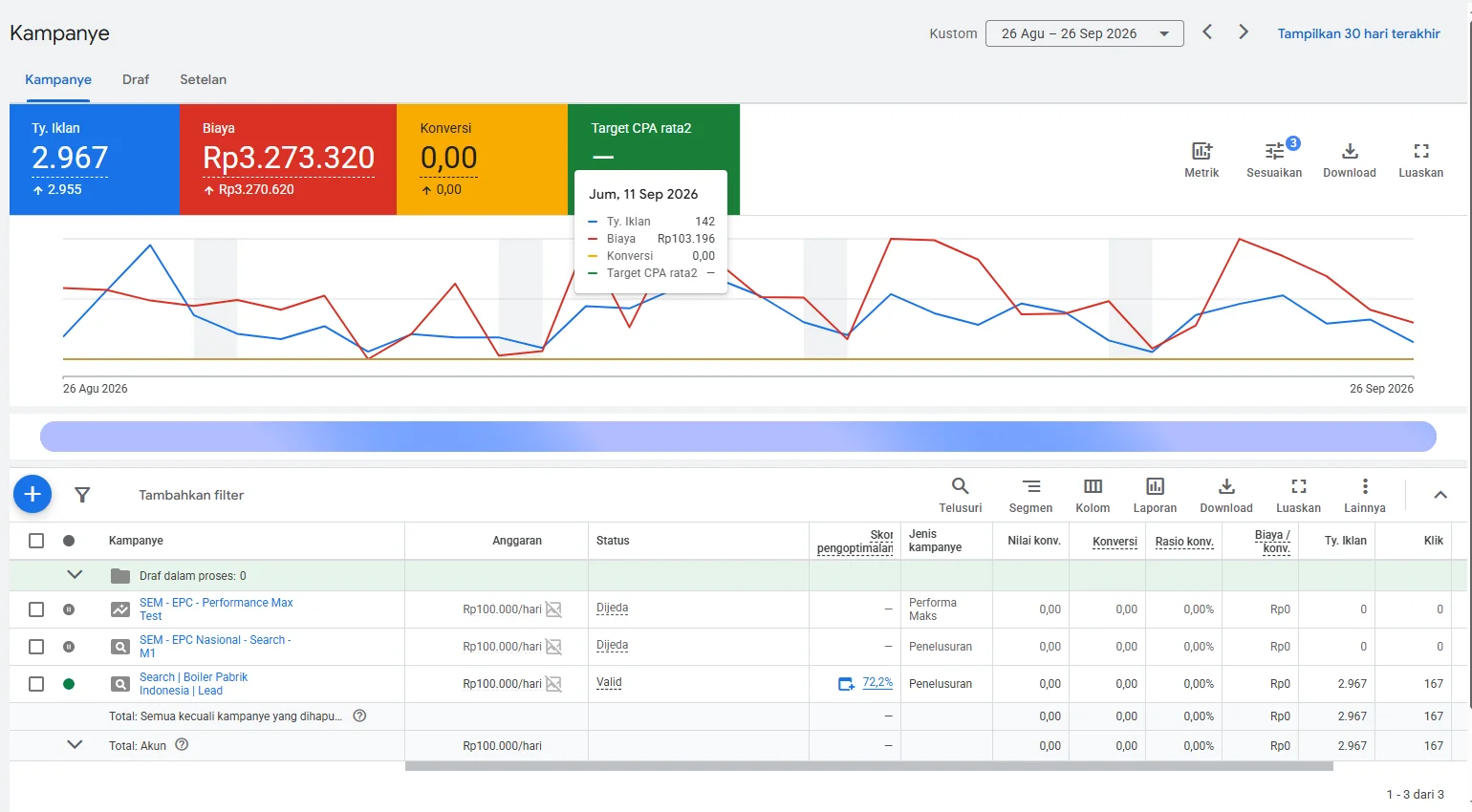This screenshot has width=1472, height=812.
Task: Expand table with the table Luaskan icon
Action: 1298,495
